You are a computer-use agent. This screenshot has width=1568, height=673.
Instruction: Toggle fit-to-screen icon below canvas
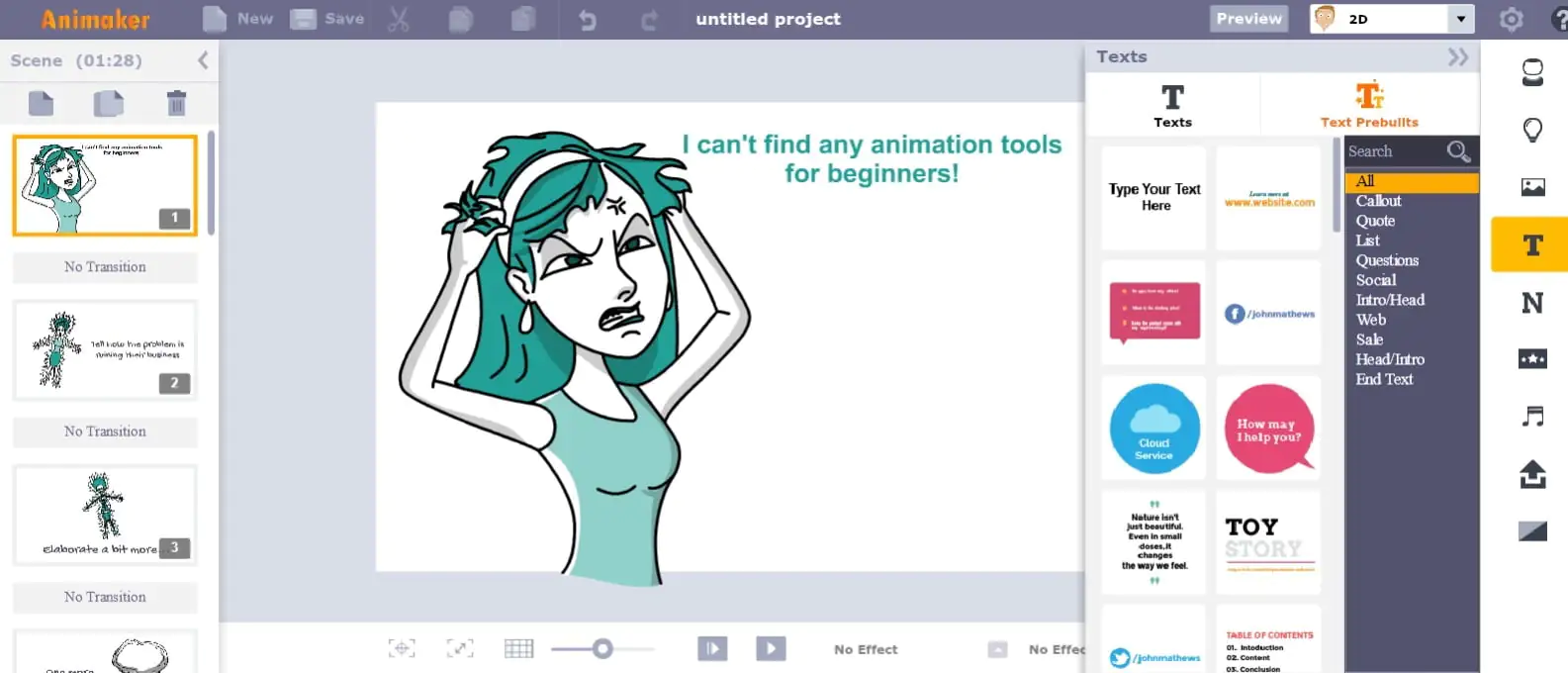pos(460,649)
